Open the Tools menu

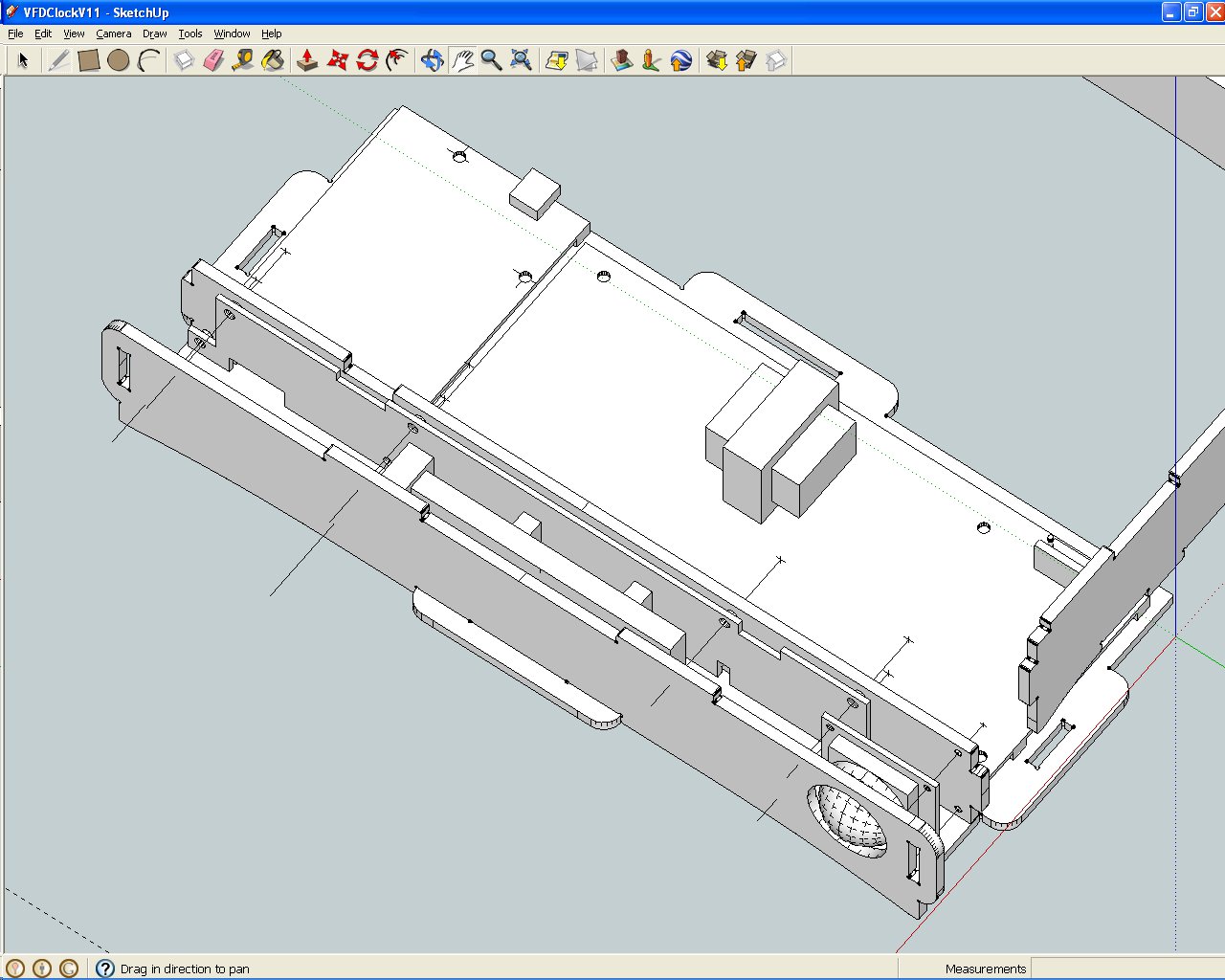click(189, 33)
